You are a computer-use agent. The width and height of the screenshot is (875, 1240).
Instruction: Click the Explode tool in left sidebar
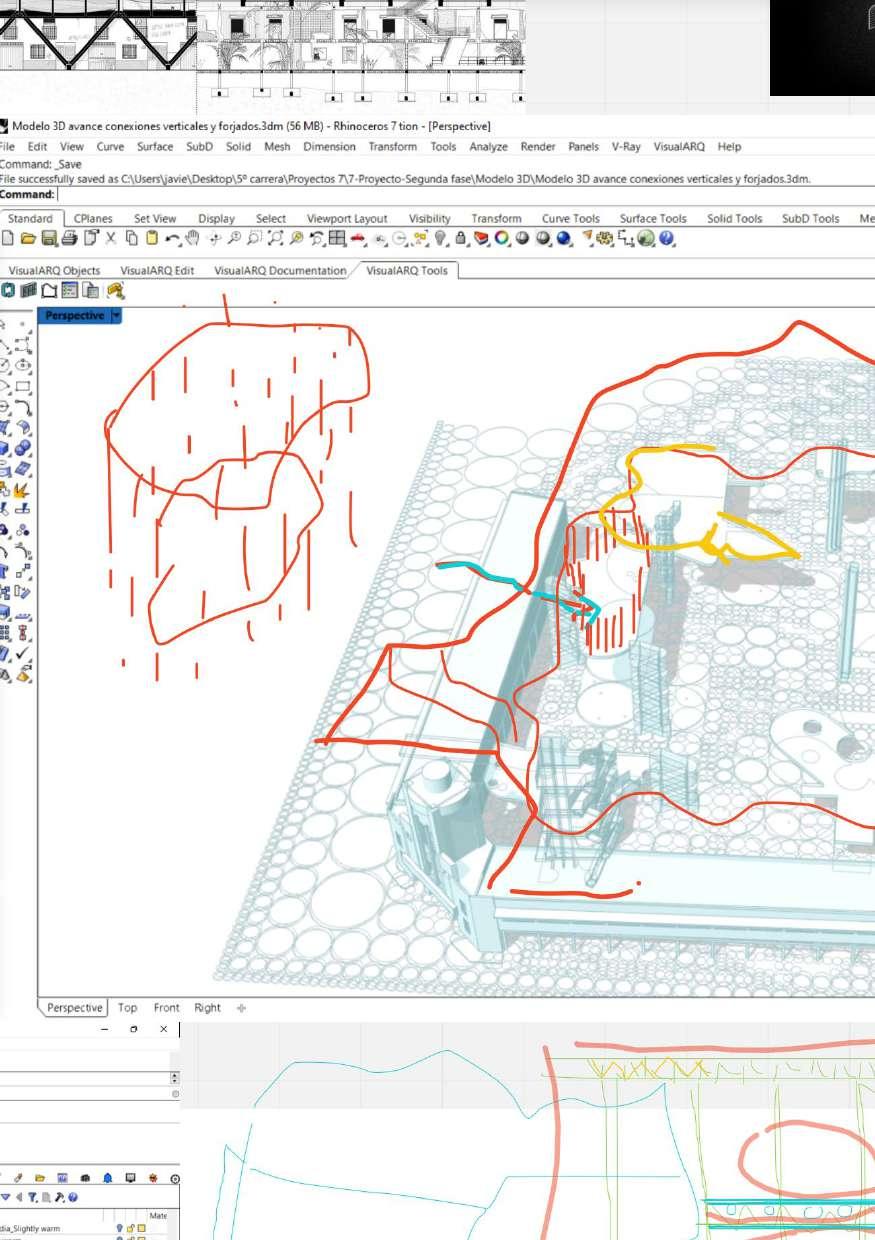(x=23, y=491)
